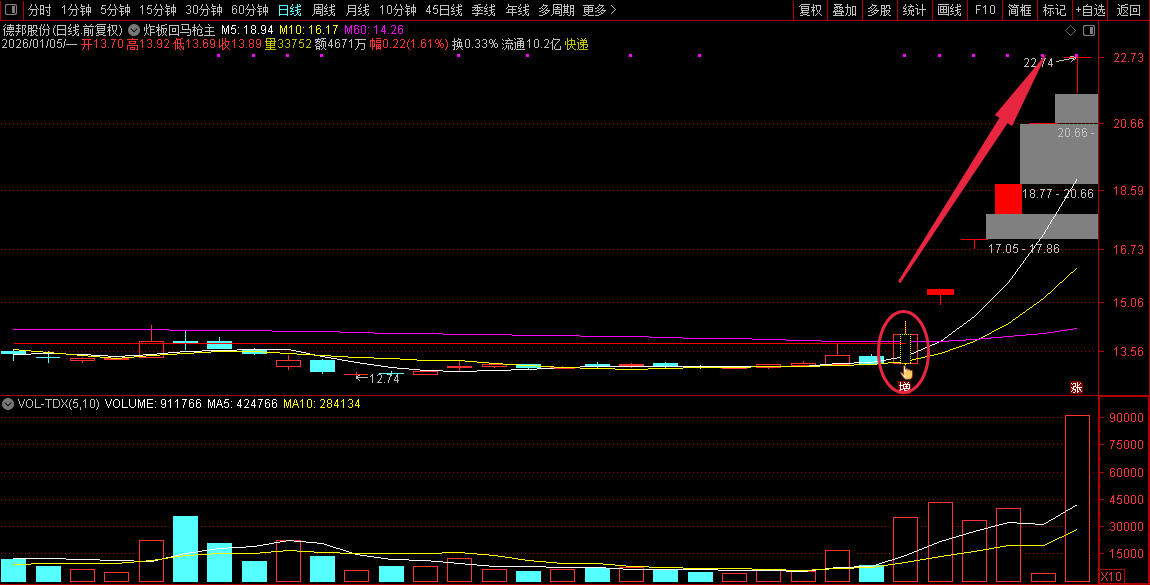Click the 15.06 price axis label
1150x585 pixels.
coord(1128,302)
